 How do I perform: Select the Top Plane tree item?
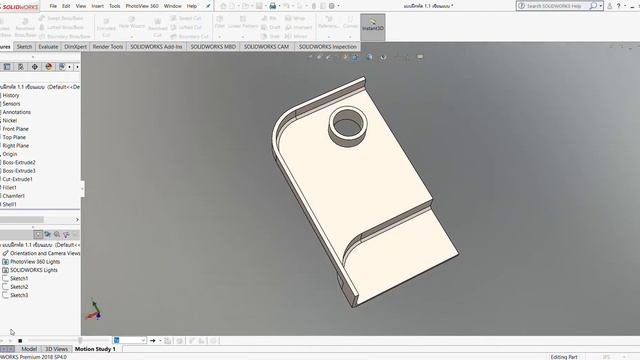[x=14, y=137]
